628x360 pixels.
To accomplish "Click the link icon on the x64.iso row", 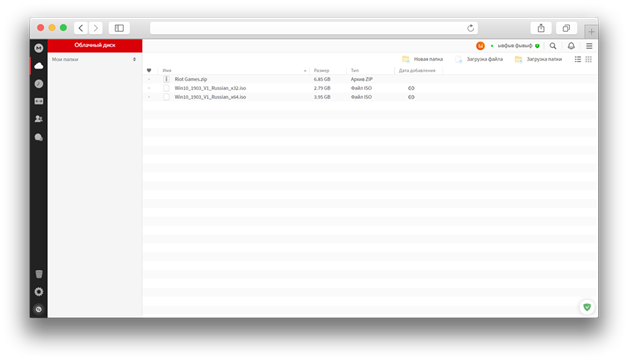I will coord(411,97).
